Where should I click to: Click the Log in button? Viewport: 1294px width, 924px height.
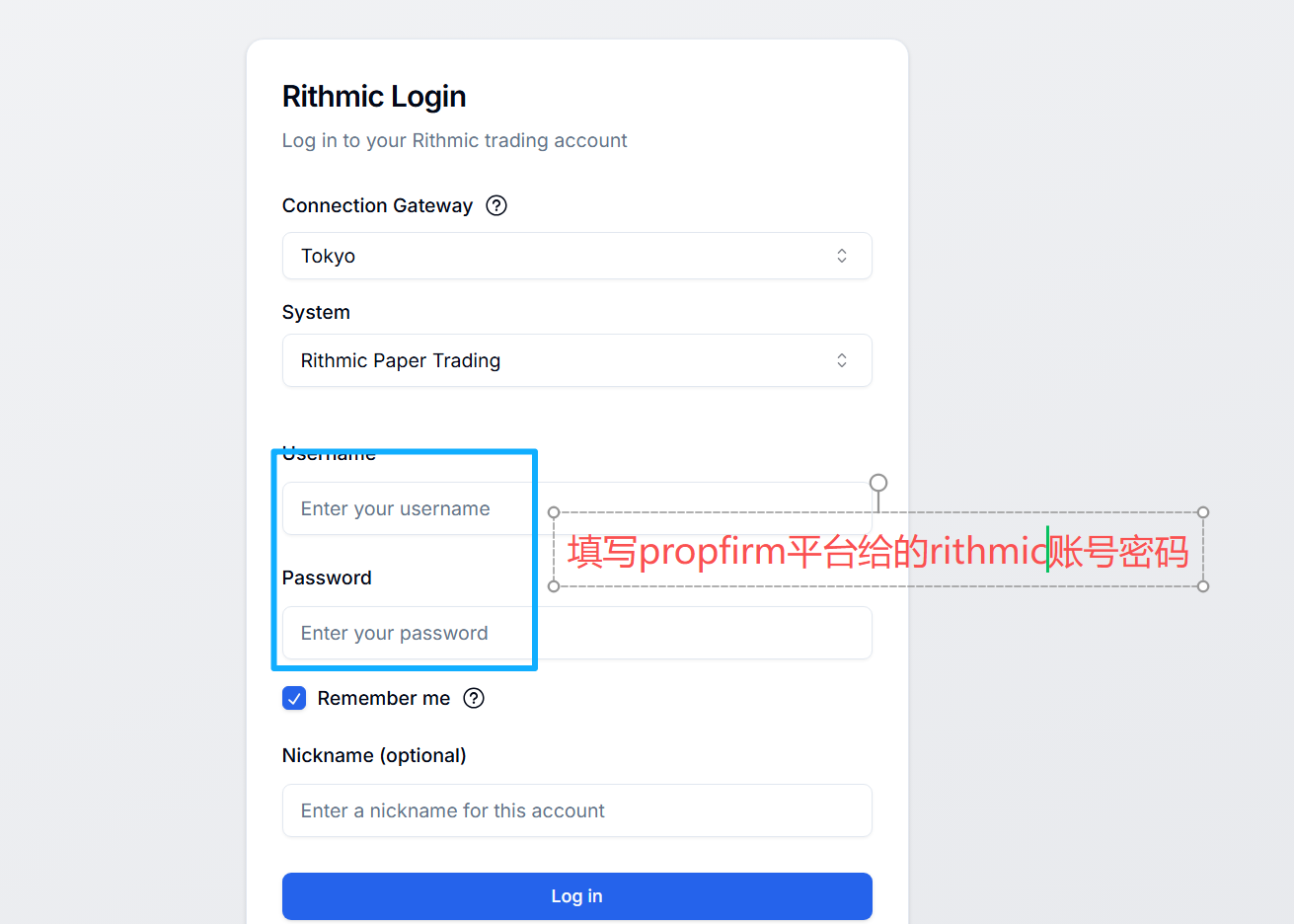click(577, 896)
